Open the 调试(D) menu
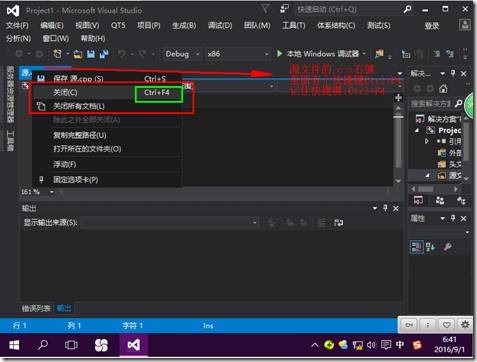 point(220,26)
